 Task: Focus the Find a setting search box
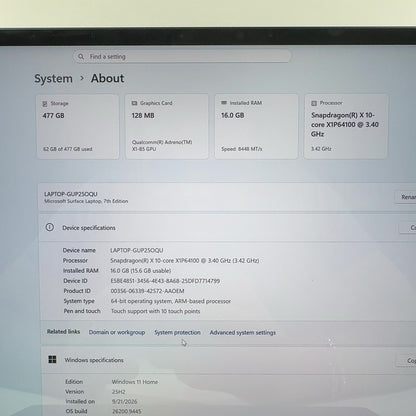pos(182,56)
